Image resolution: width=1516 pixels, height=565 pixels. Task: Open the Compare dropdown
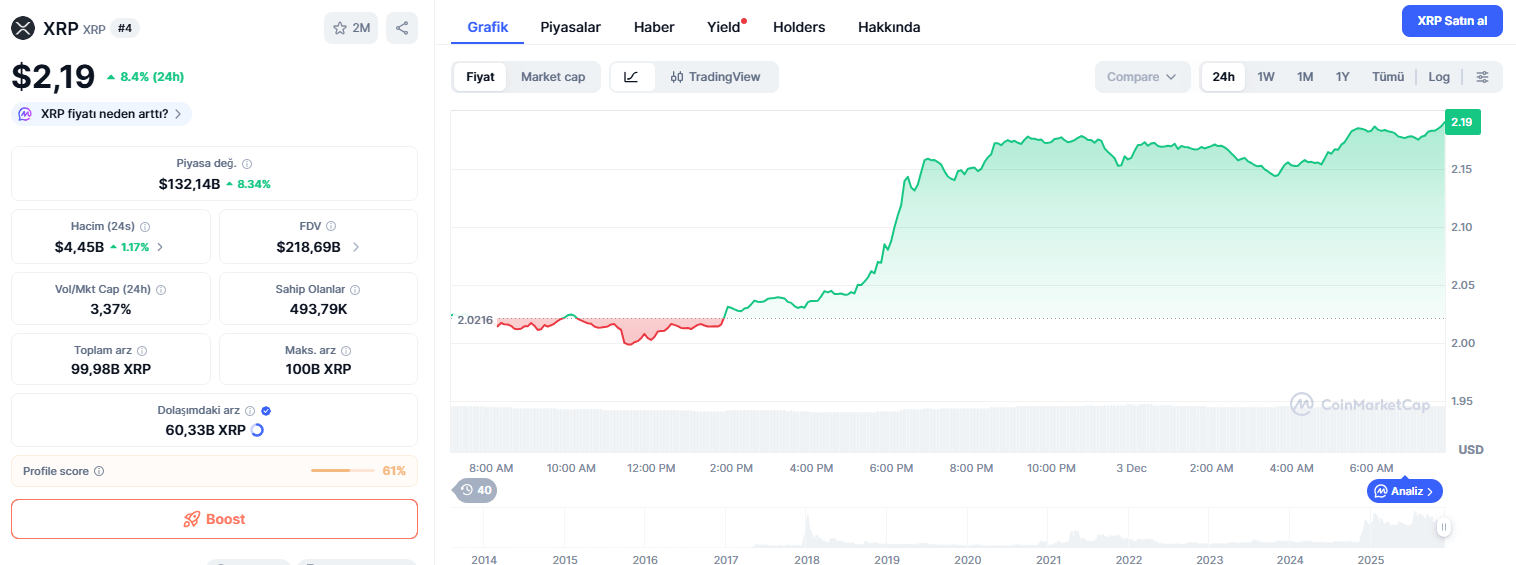tap(1142, 77)
